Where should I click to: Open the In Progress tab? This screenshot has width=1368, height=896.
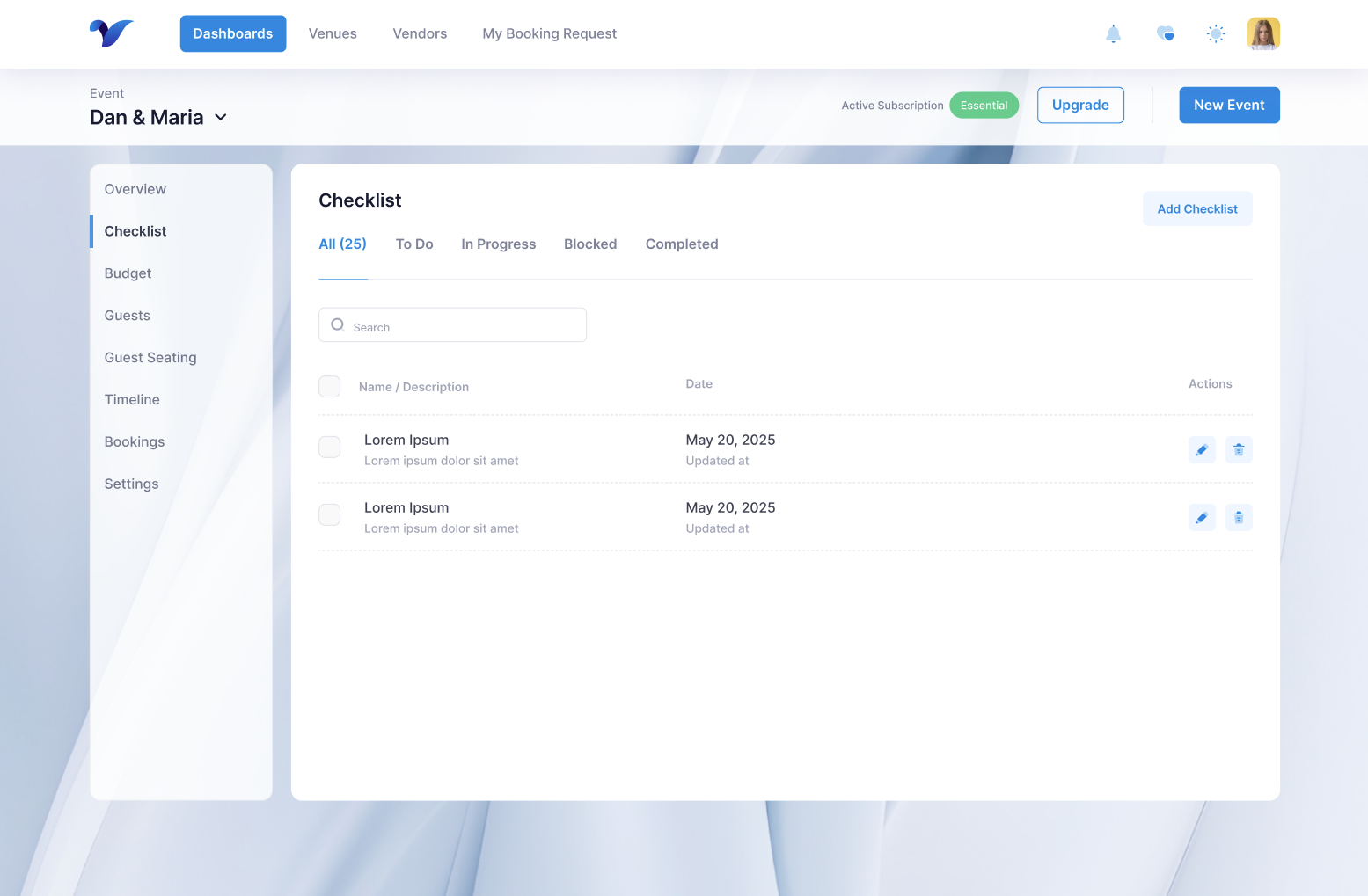[x=498, y=244]
